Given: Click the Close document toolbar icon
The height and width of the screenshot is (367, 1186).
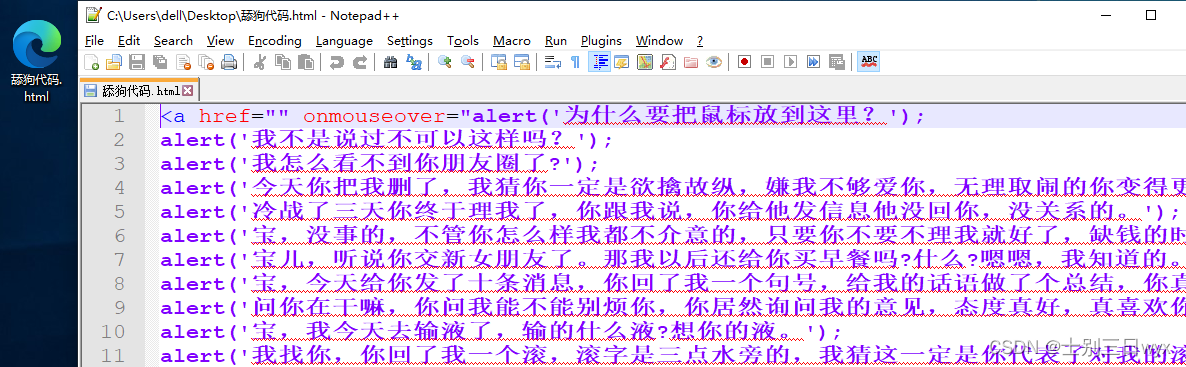Looking at the screenshot, I should click(x=182, y=62).
